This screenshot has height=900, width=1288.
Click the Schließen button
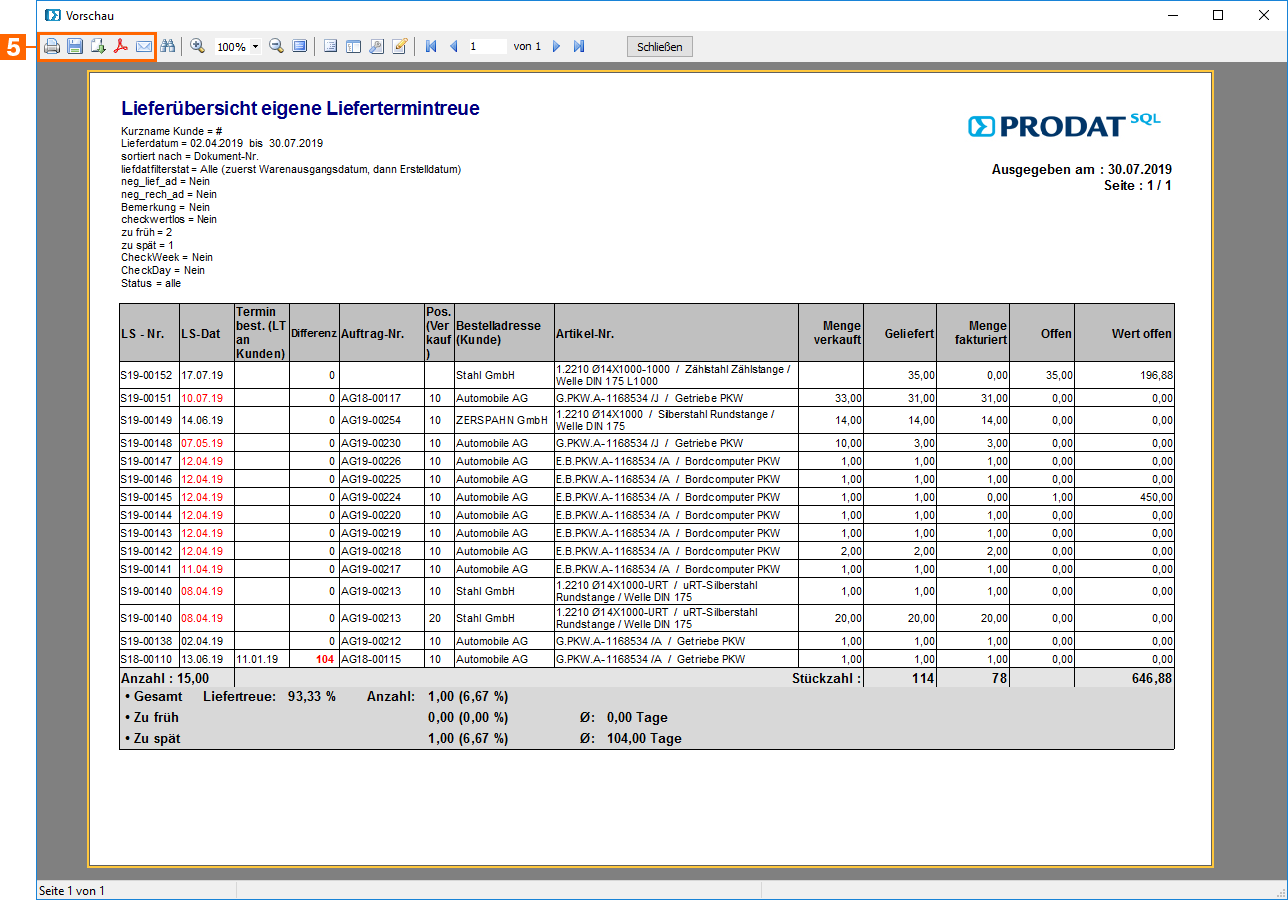(660, 46)
